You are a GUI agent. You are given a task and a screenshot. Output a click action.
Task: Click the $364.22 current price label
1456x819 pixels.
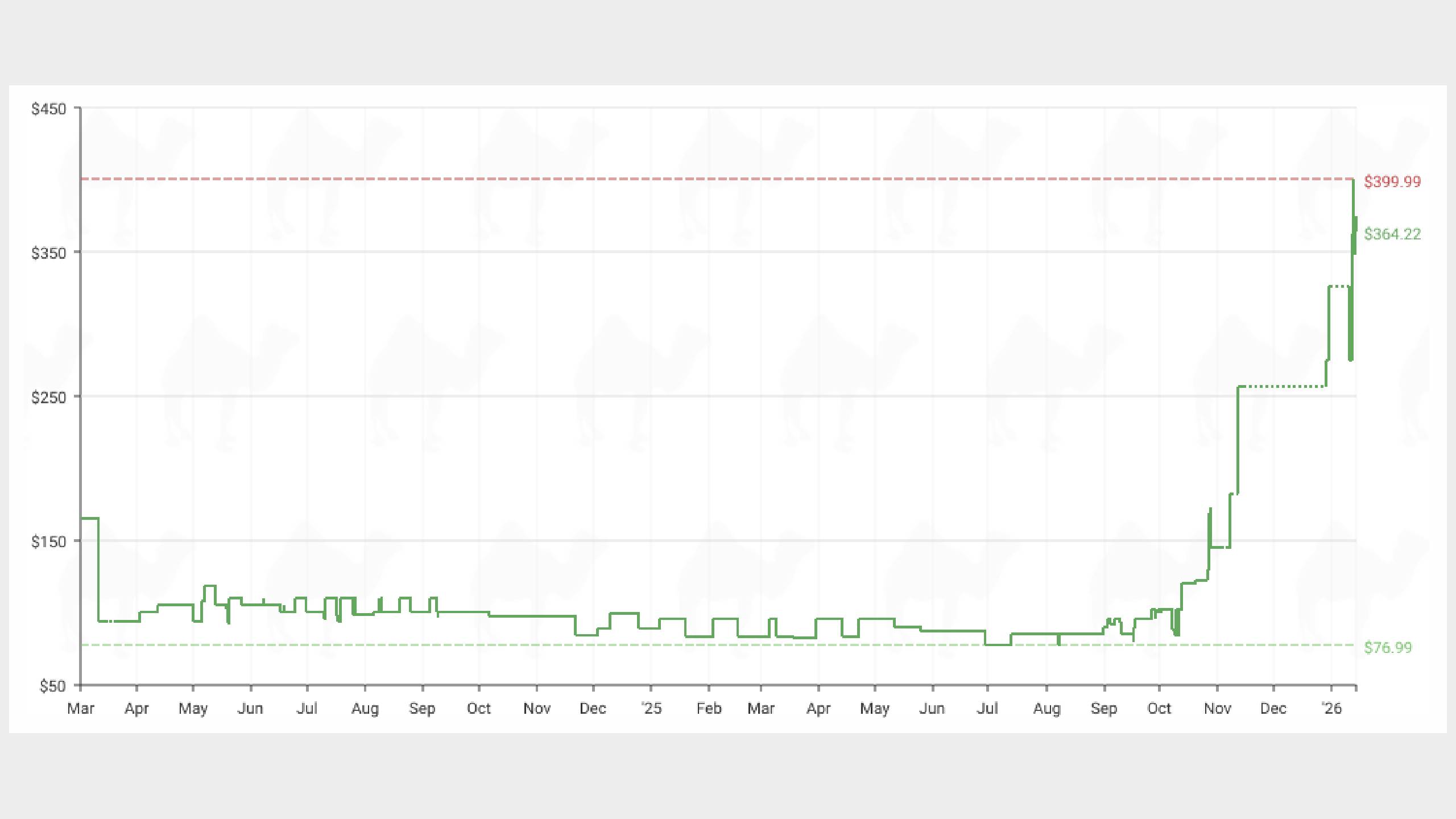click(1392, 234)
